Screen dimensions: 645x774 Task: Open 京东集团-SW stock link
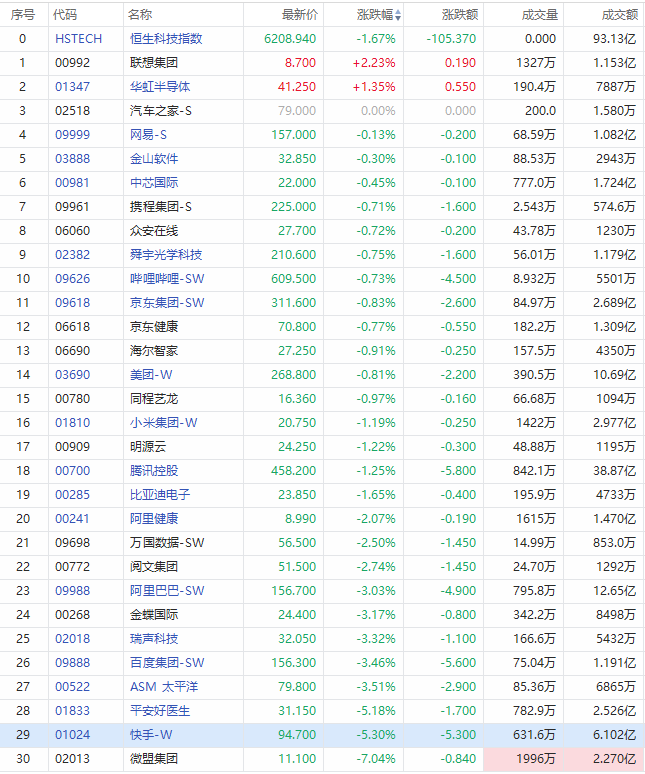(x=167, y=303)
